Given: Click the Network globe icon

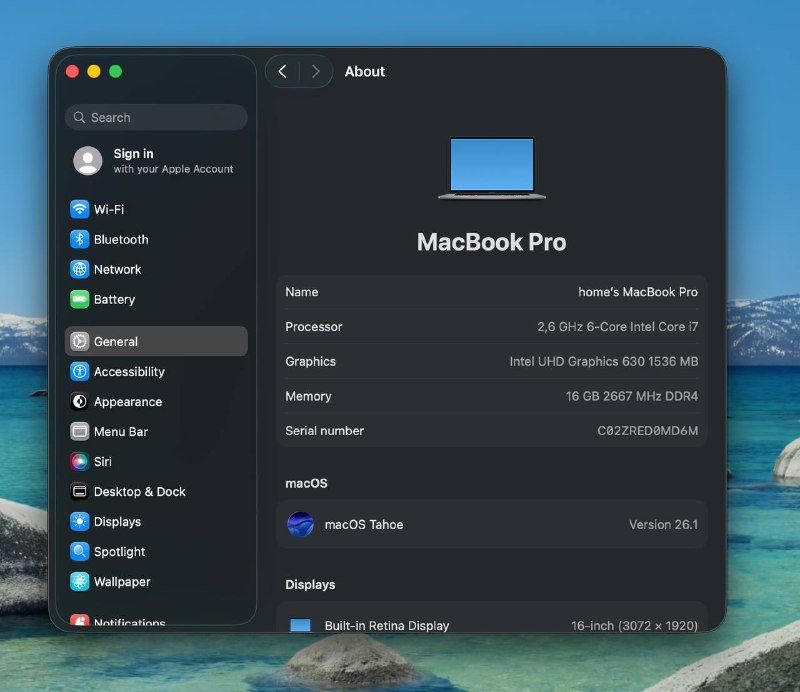Looking at the screenshot, I should [81, 269].
